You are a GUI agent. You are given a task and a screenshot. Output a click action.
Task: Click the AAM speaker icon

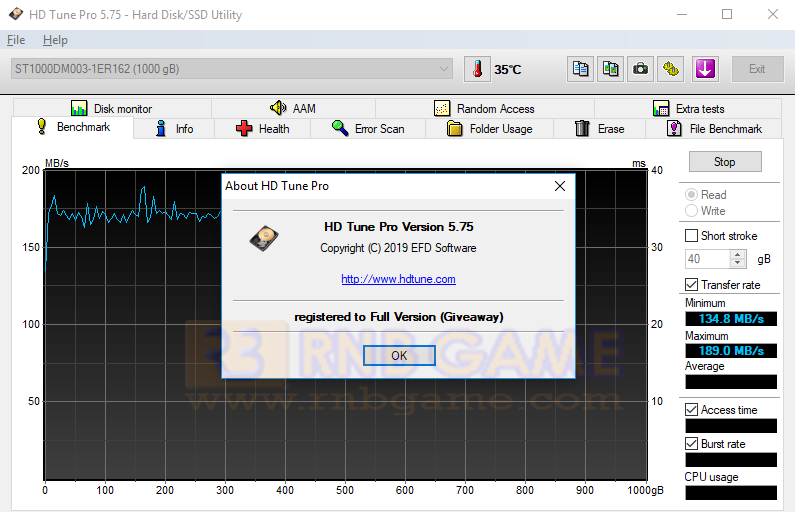(278, 107)
